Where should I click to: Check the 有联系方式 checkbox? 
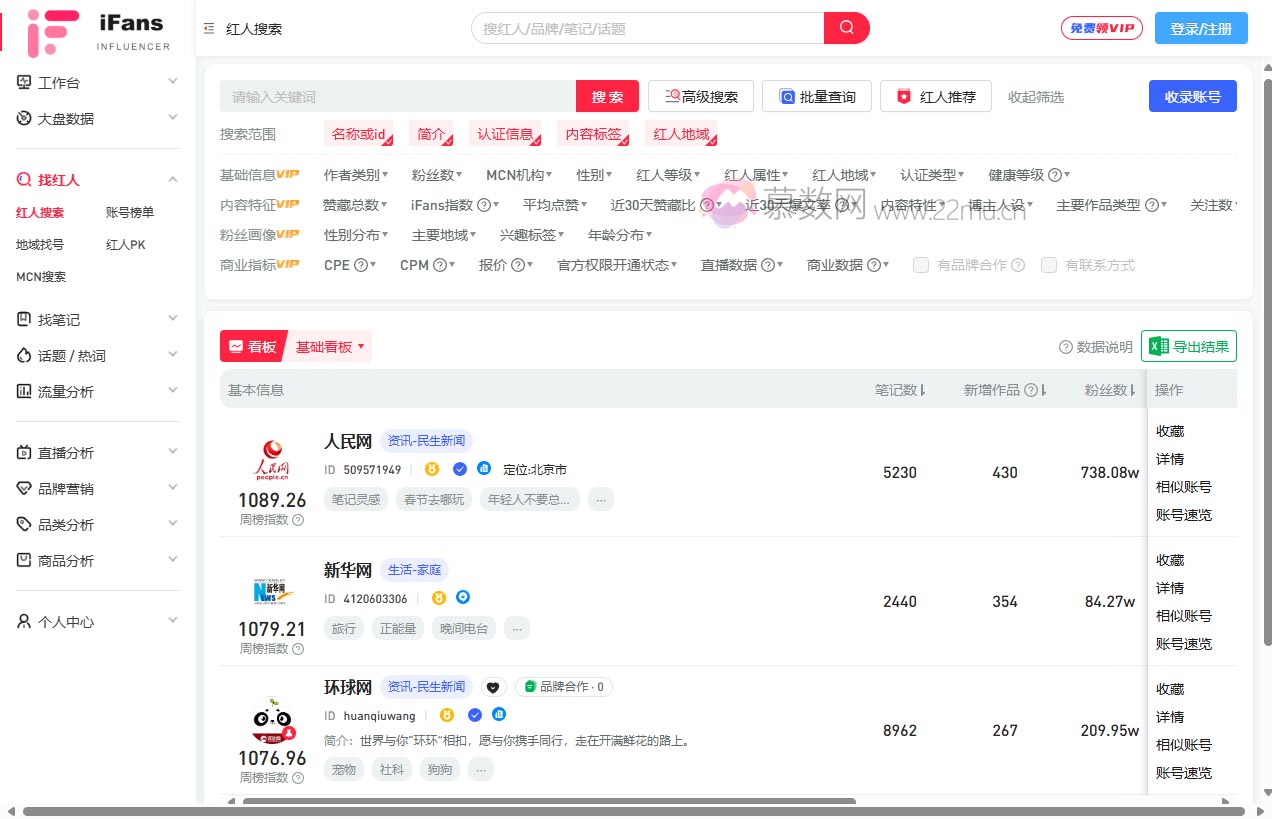1048,265
